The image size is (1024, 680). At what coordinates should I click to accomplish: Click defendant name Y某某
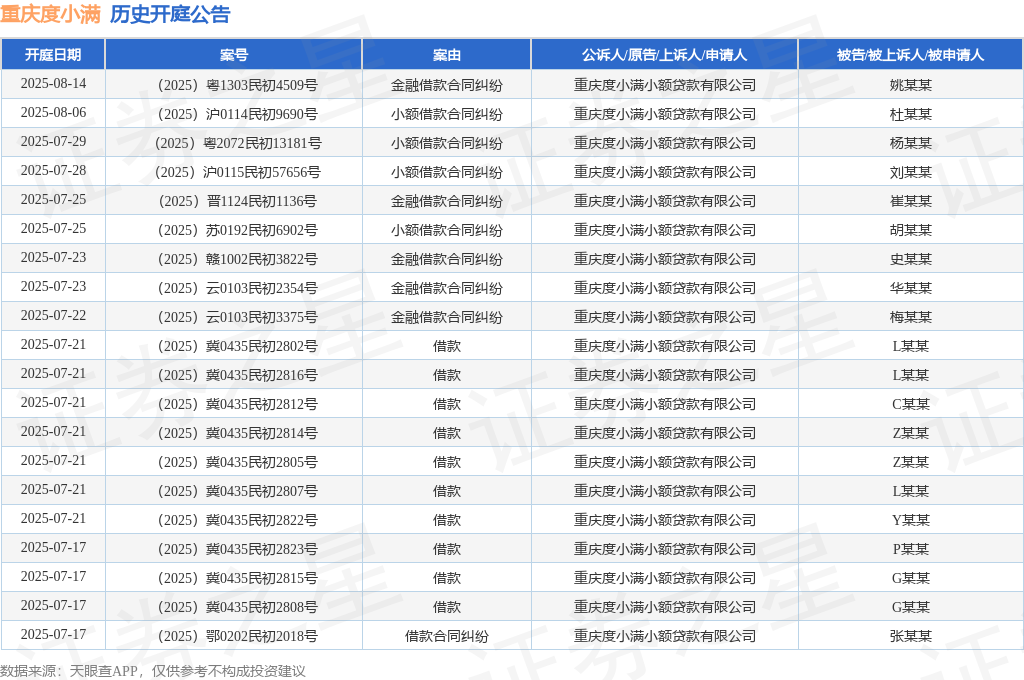tap(910, 520)
